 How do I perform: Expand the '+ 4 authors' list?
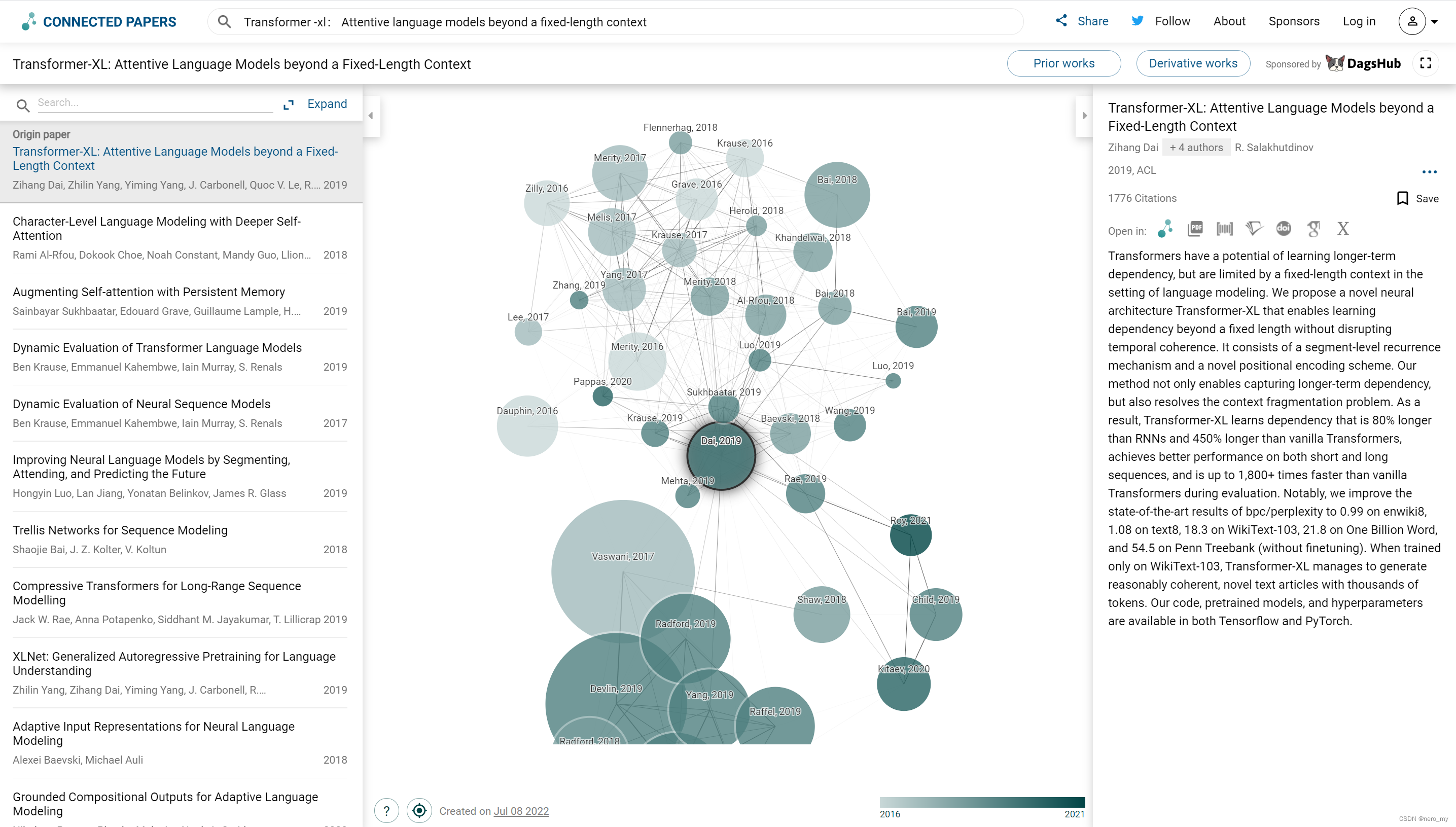(1196, 147)
